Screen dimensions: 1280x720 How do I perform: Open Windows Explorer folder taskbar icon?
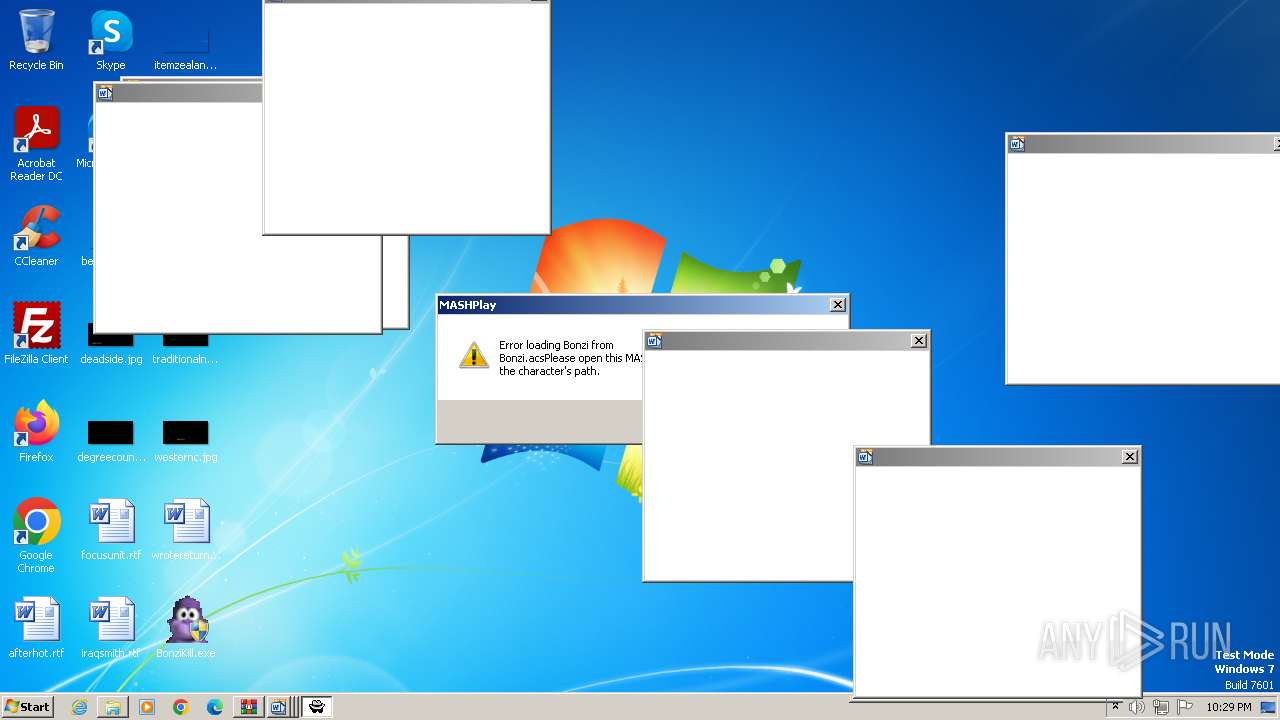113,707
